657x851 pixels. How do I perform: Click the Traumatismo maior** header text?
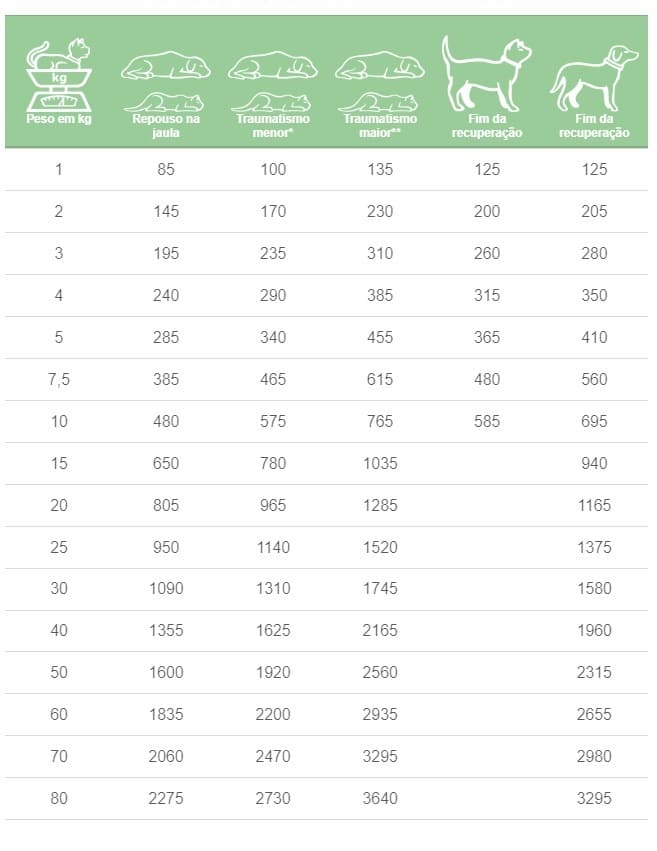380,126
